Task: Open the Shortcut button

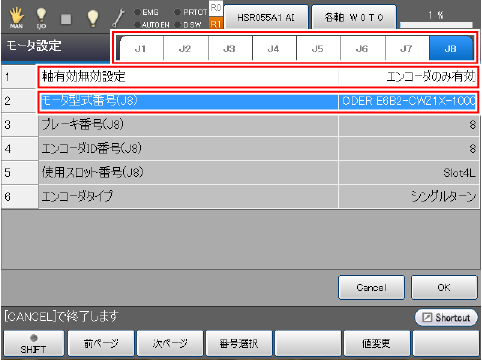Action: point(446,317)
